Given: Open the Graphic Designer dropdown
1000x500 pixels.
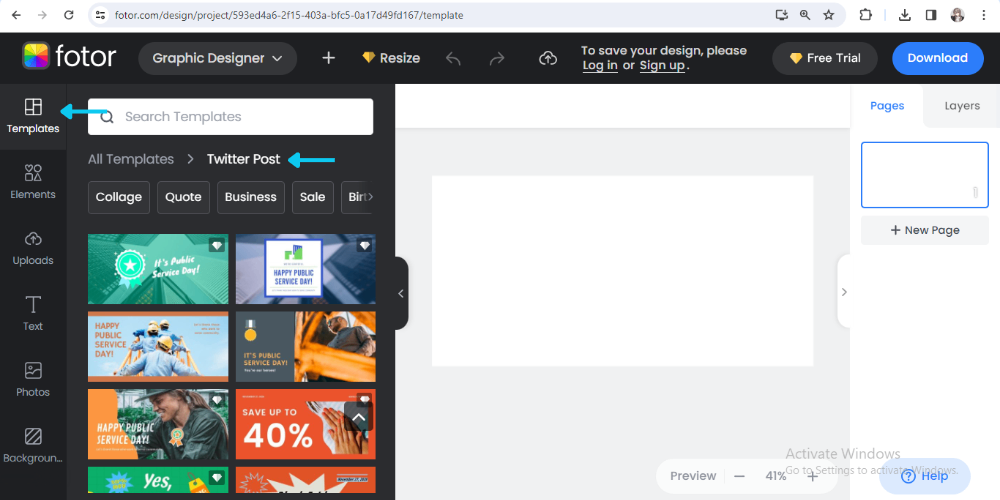Looking at the screenshot, I should 217,58.
